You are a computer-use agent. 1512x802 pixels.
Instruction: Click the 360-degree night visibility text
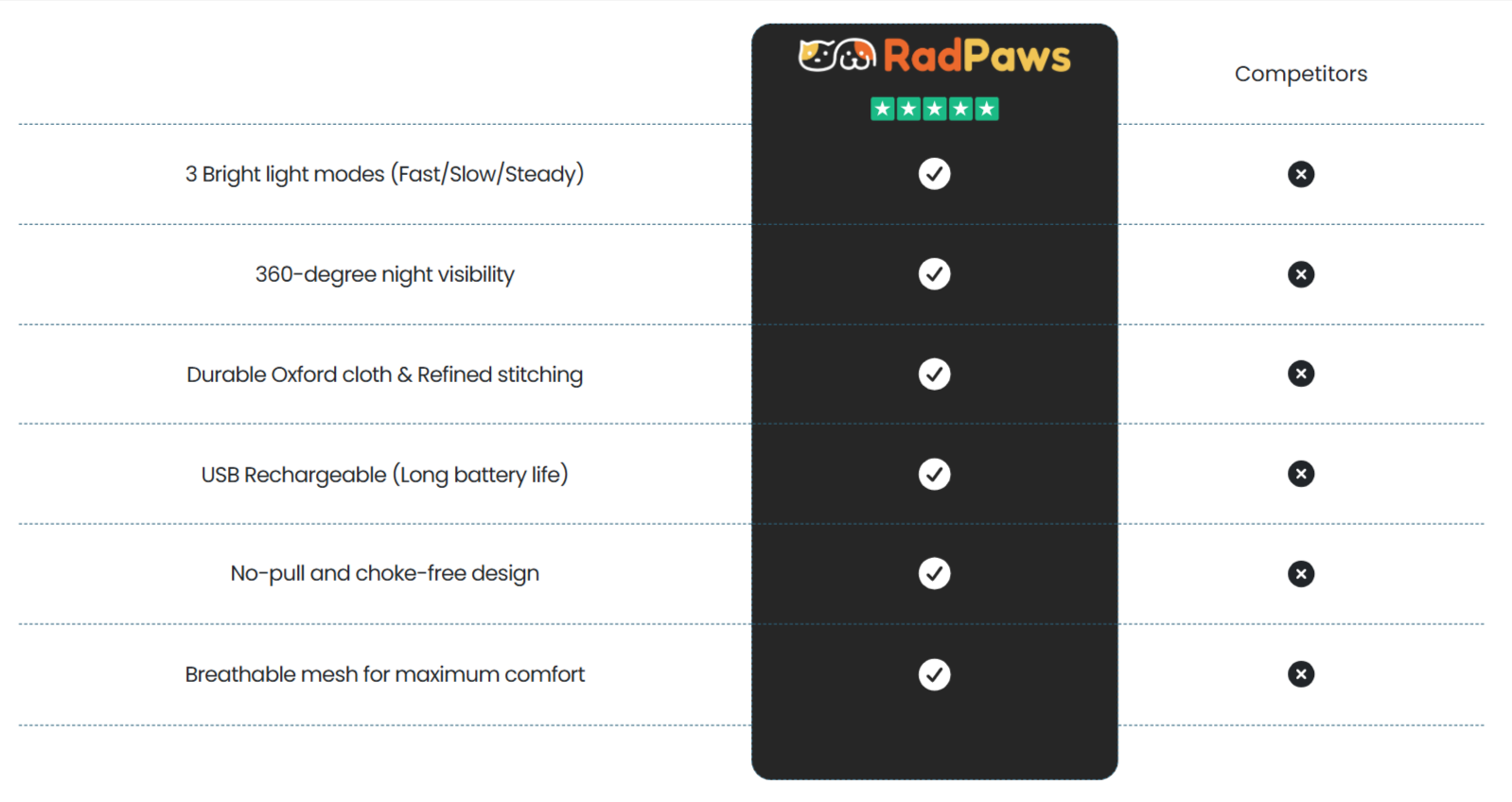[384, 274]
